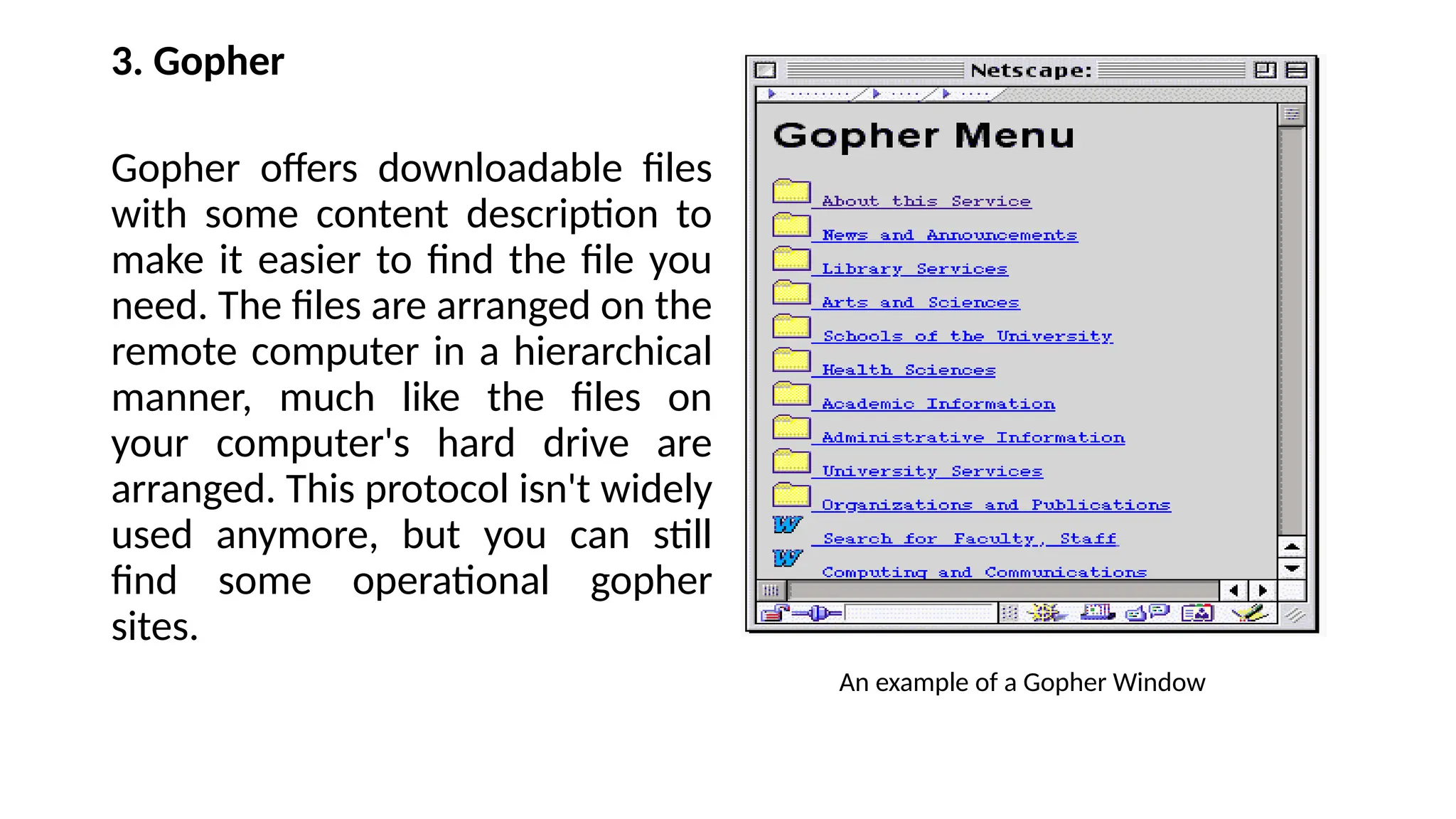Image resolution: width=1456 pixels, height=819 pixels.
Task: Click the folder icon beside Academic Information
Action: click(791, 393)
